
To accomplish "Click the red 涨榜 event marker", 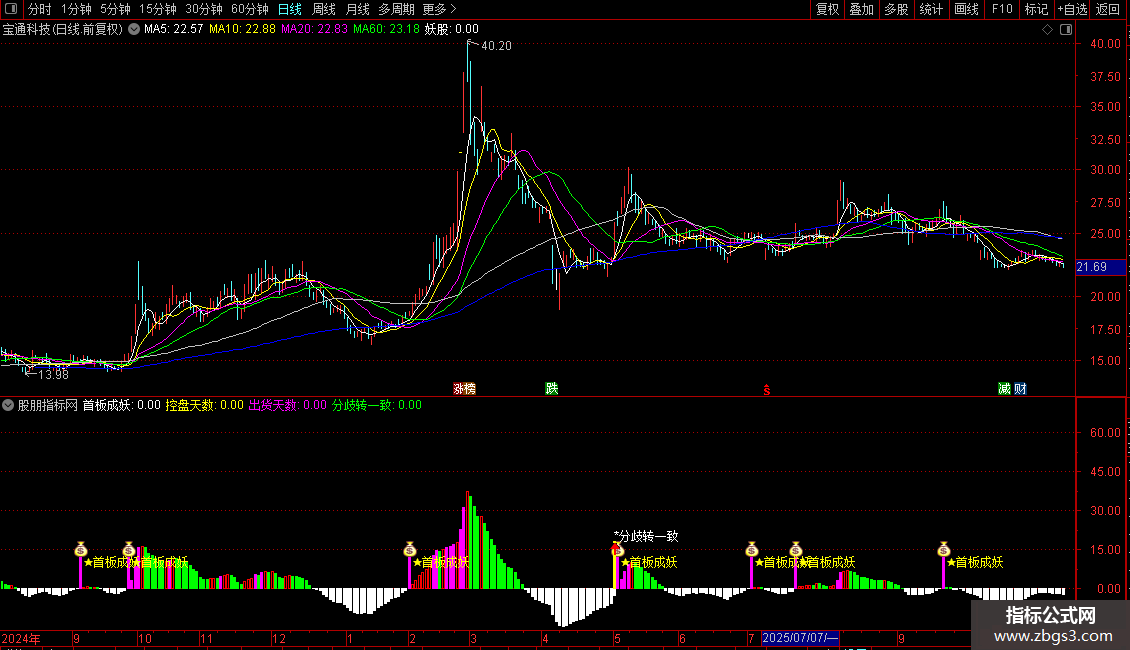I will pos(464,389).
